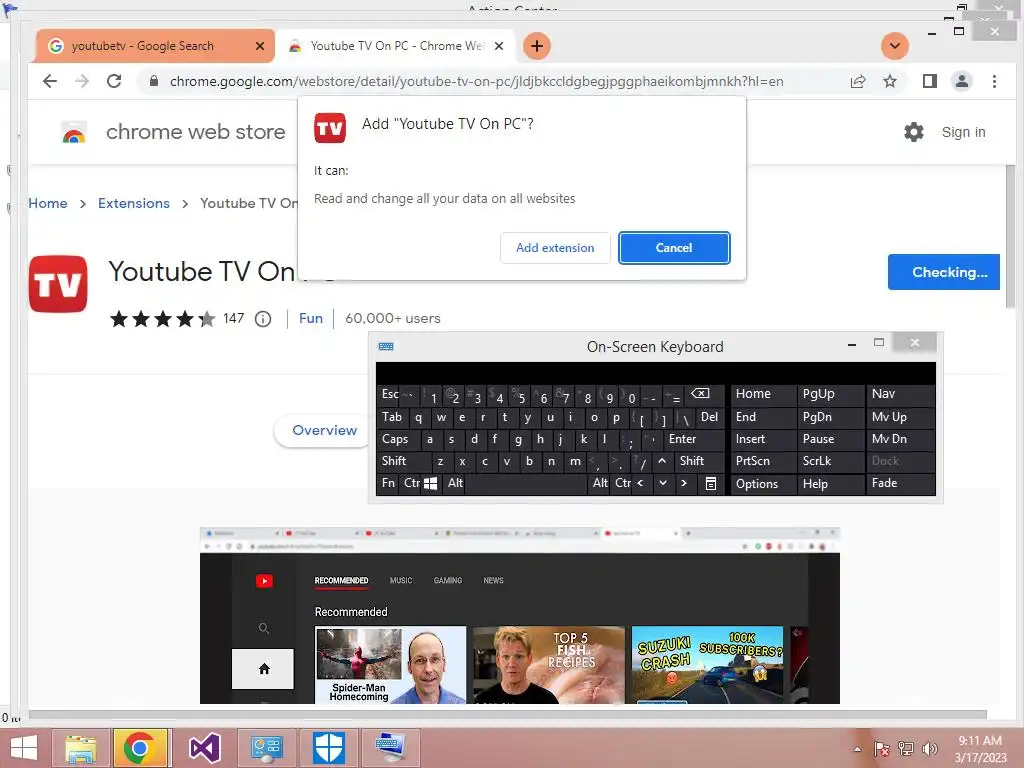The height and width of the screenshot is (768, 1024).
Task: Open File Explorer from the taskbar
Action: tap(80, 748)
